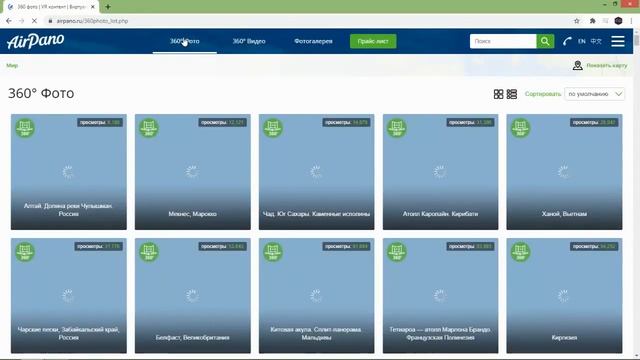Open the Фотогалерея menu item

(313, 41)
